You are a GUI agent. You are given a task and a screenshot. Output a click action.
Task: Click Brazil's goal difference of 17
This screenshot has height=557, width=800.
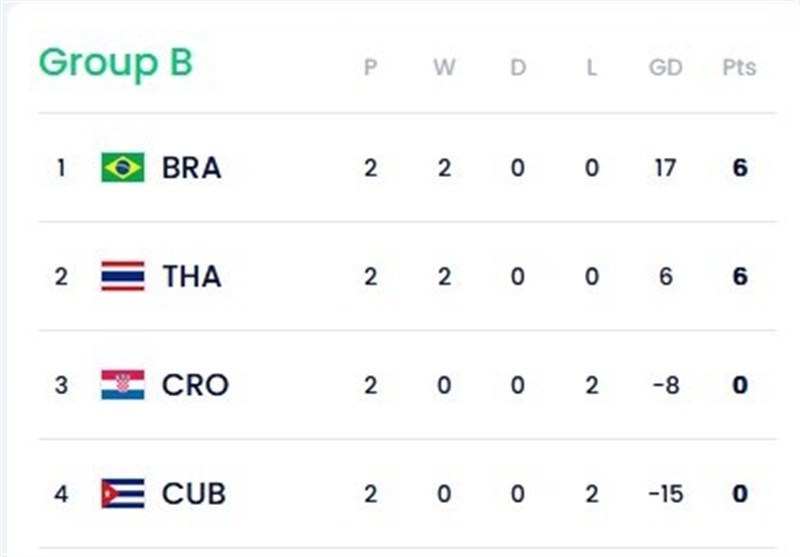pyautogui.click(x=665, y=167)
